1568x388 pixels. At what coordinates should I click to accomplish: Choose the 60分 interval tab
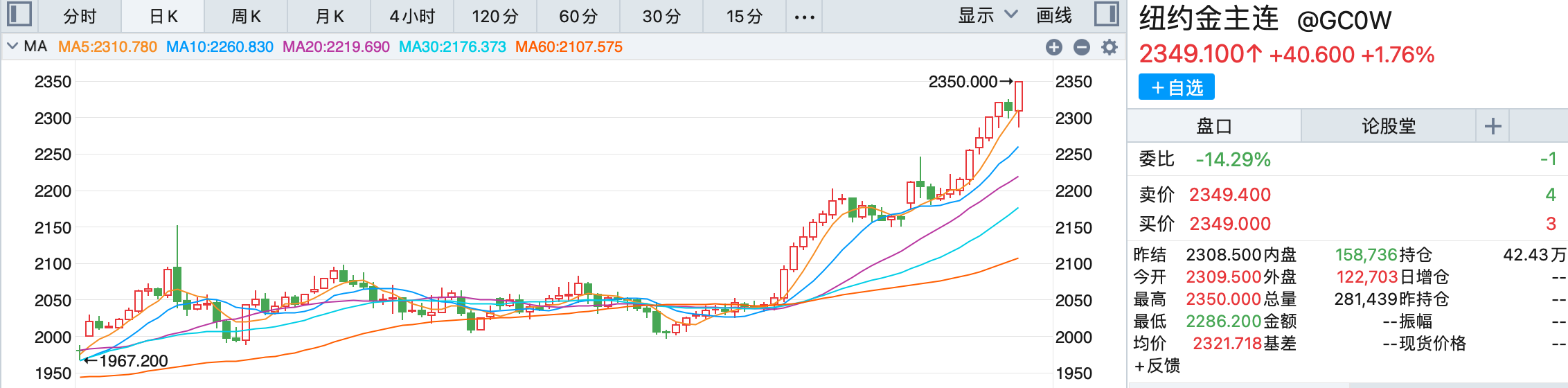[x=578, y=17]
